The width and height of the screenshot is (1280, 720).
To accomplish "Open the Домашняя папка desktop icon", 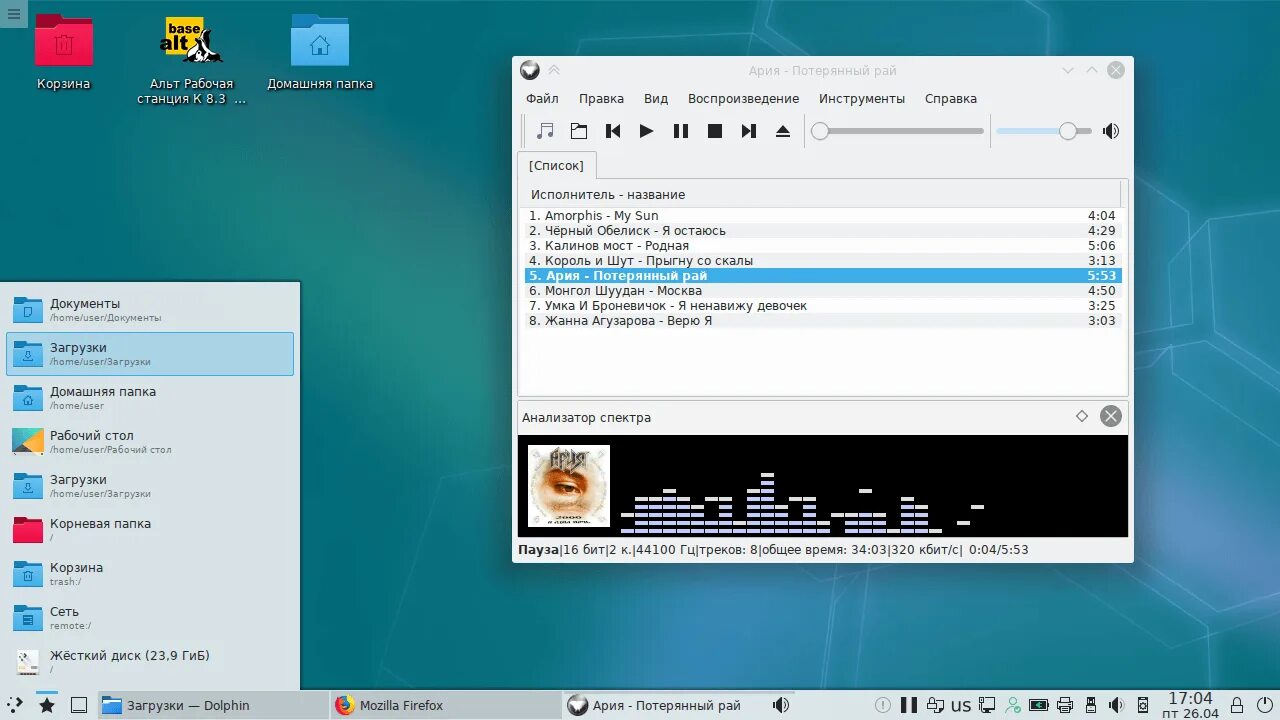I will 320,53.
